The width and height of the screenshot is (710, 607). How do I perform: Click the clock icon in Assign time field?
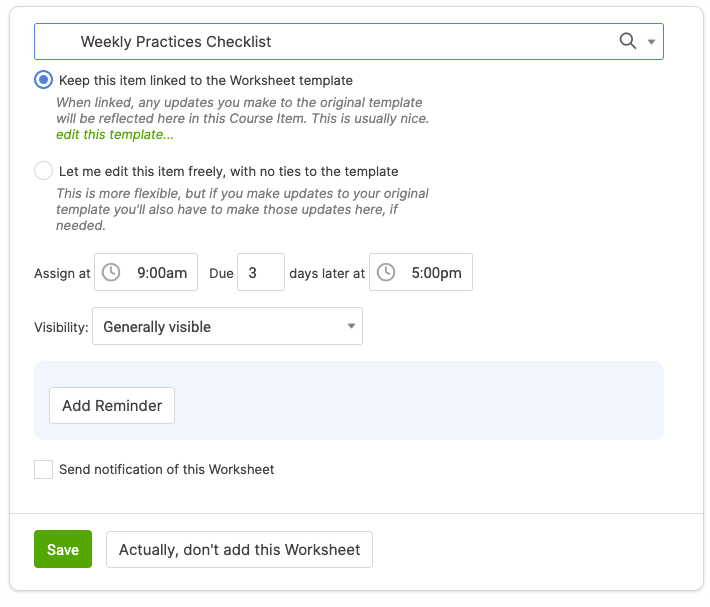112,272
